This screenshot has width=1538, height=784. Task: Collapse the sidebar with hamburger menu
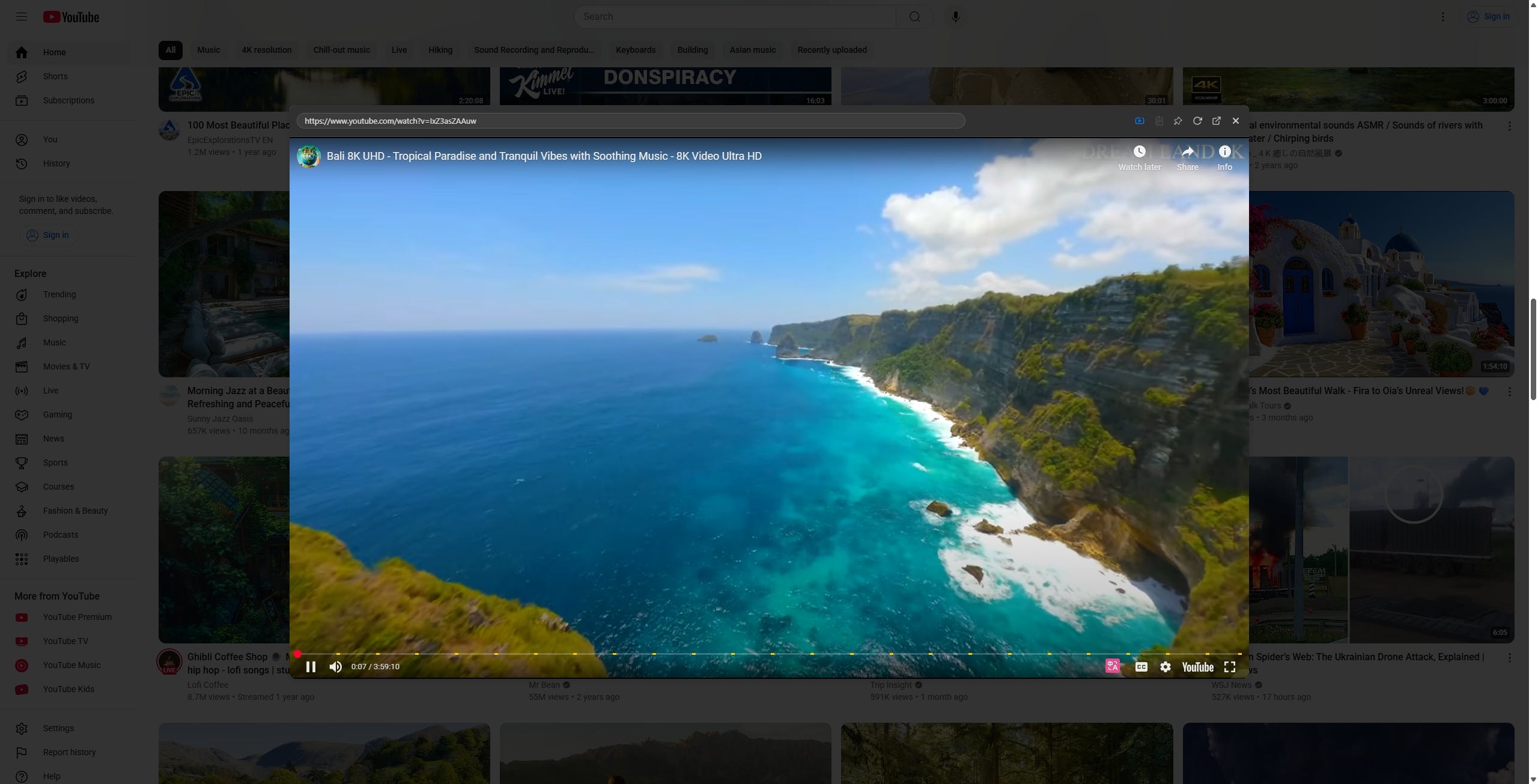click(22, 17)
